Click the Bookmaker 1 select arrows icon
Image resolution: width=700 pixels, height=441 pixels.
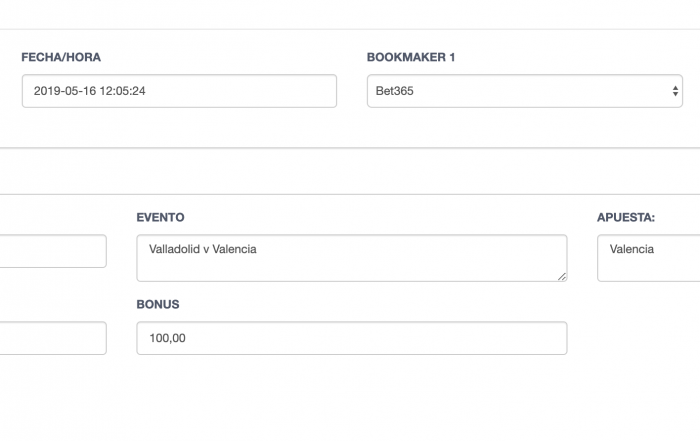click(x=675, y=91)
